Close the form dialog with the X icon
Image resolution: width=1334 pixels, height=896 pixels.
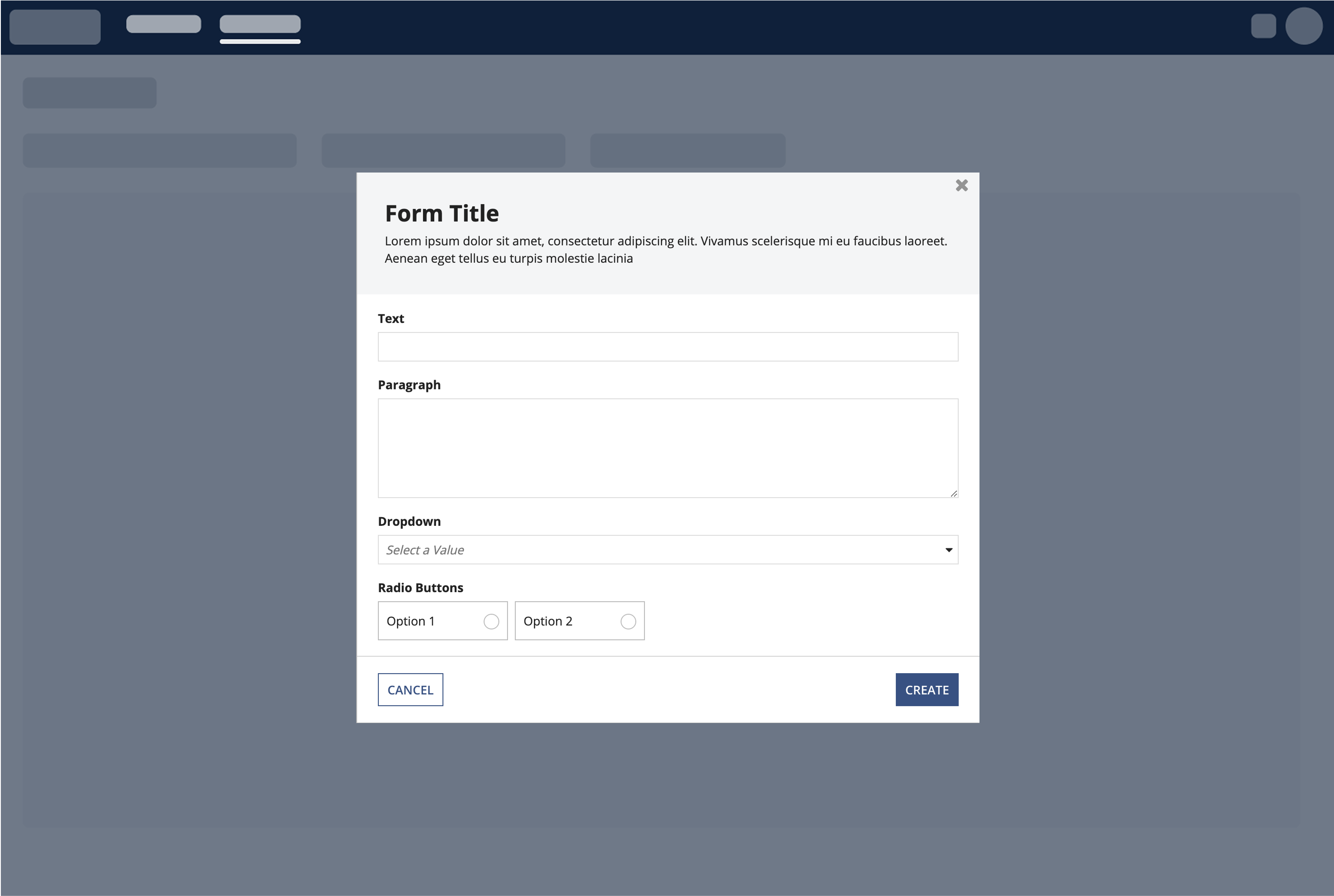coord(962,185)
